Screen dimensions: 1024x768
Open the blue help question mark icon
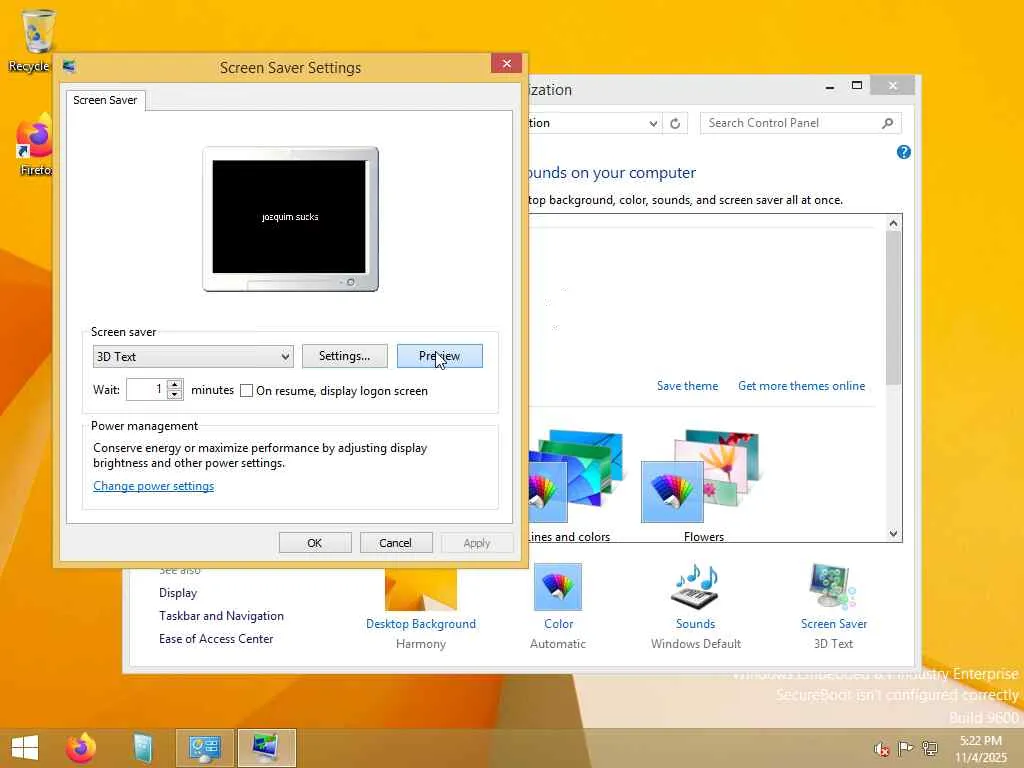coord(904,152)
